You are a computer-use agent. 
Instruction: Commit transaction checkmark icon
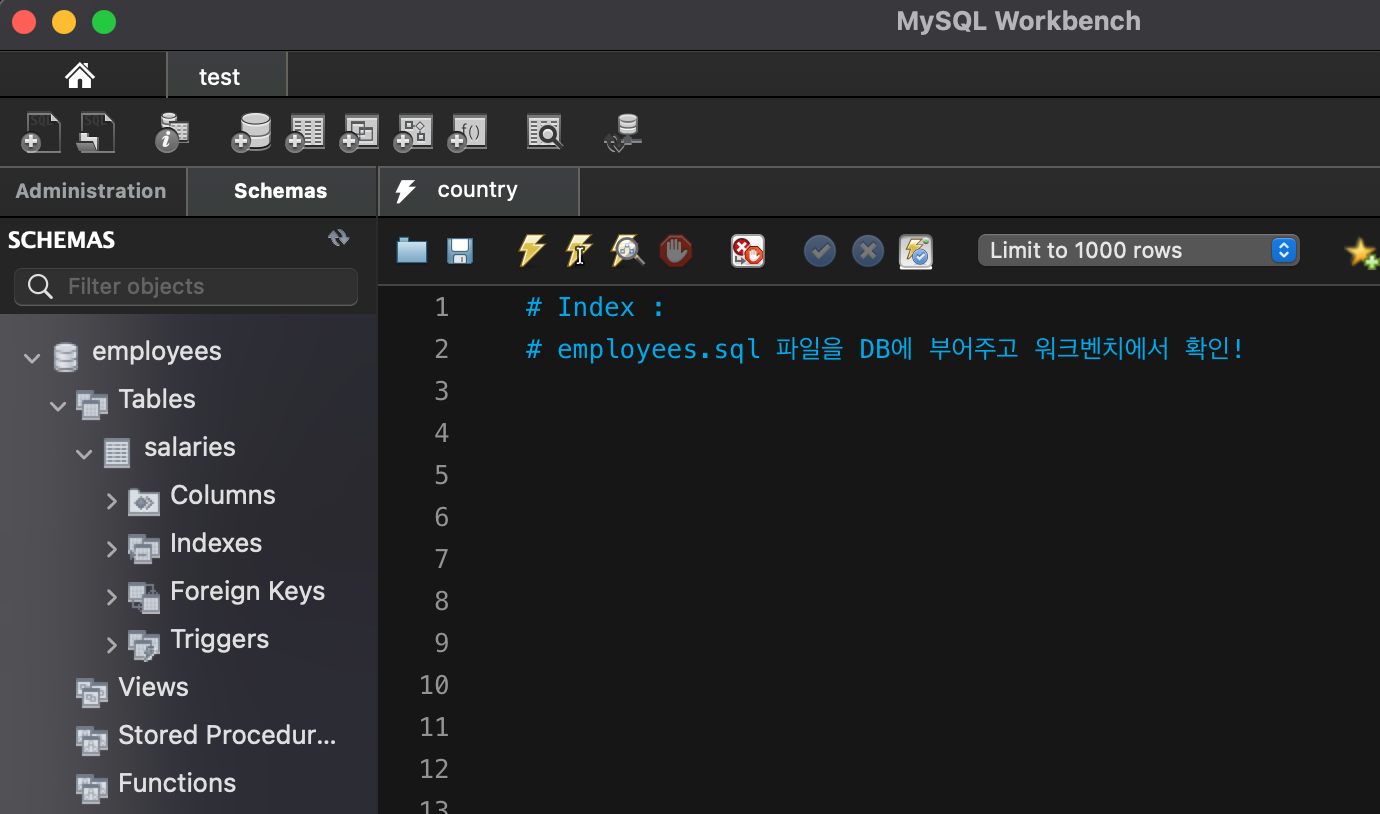(x=820, y=250)
